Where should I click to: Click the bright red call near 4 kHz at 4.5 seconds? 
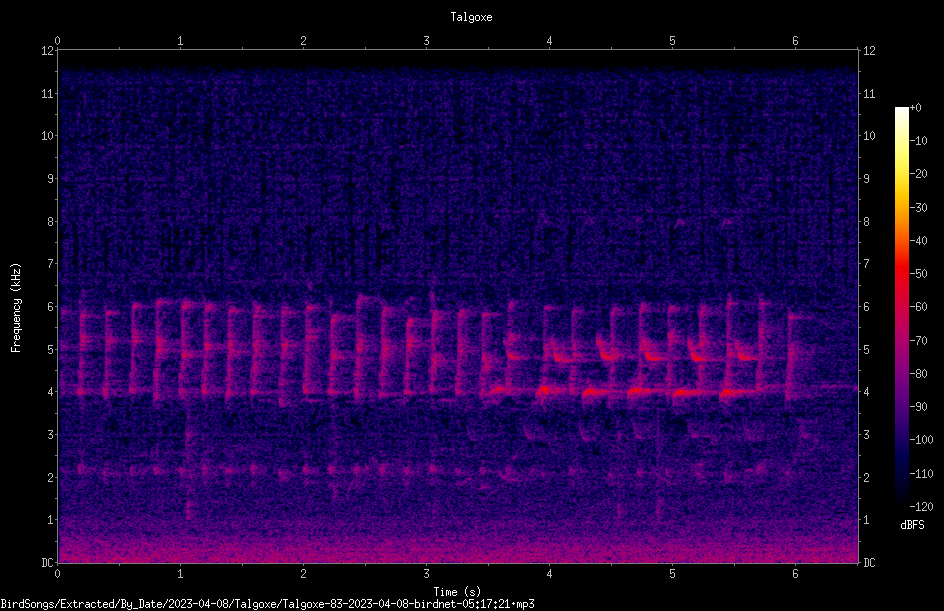pos(596,393)
